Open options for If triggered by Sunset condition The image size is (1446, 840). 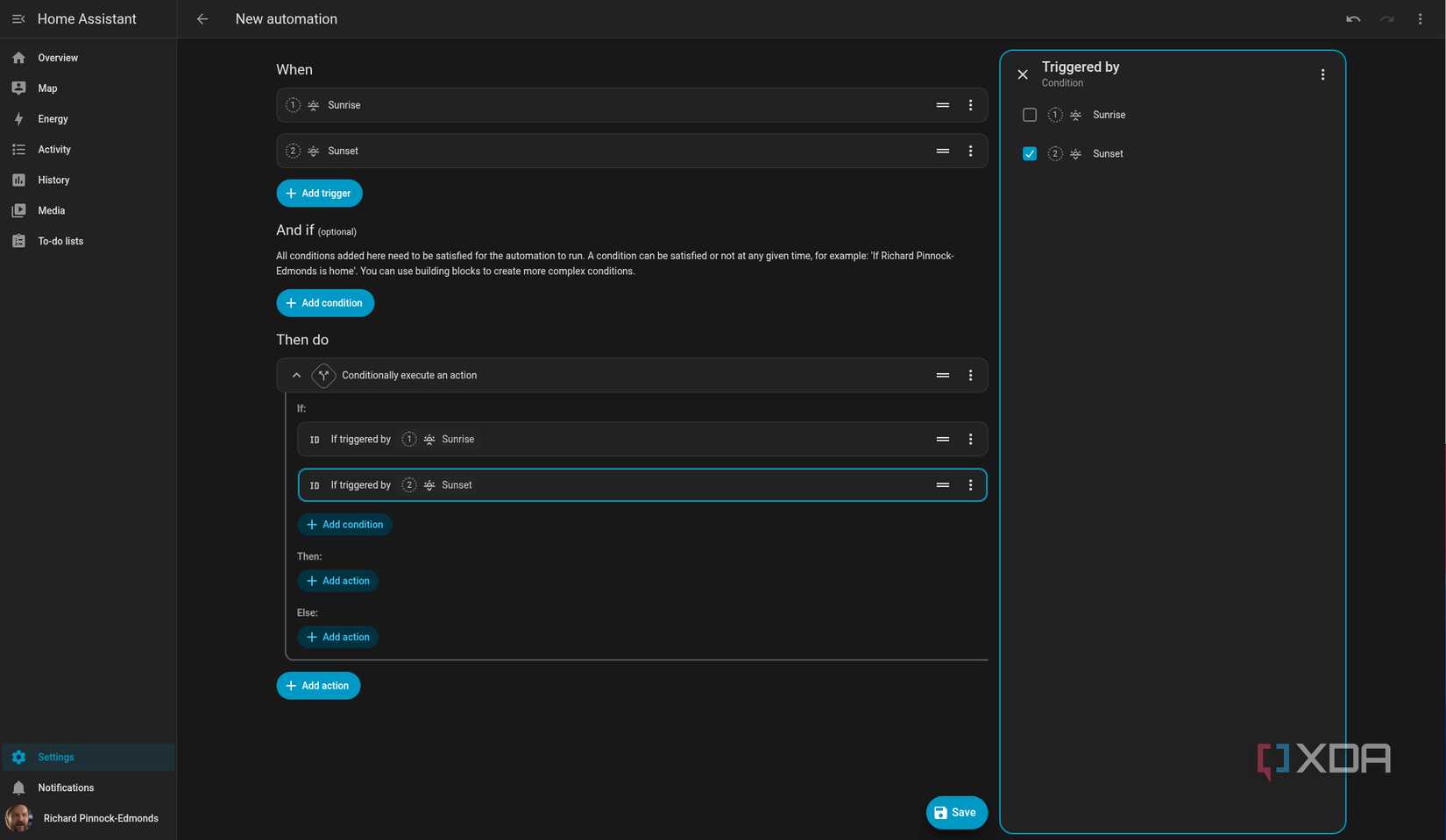click(x=970, y=485)
